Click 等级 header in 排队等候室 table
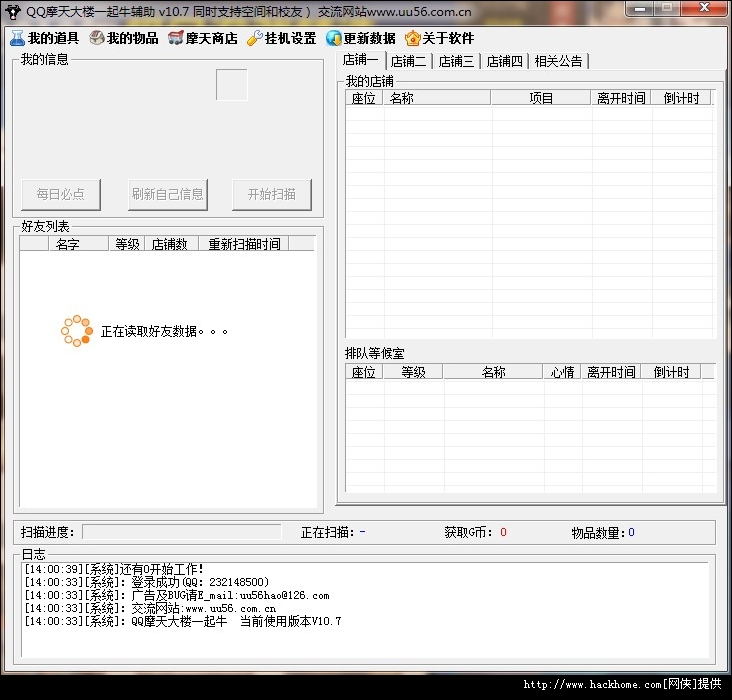 point(413,372)
